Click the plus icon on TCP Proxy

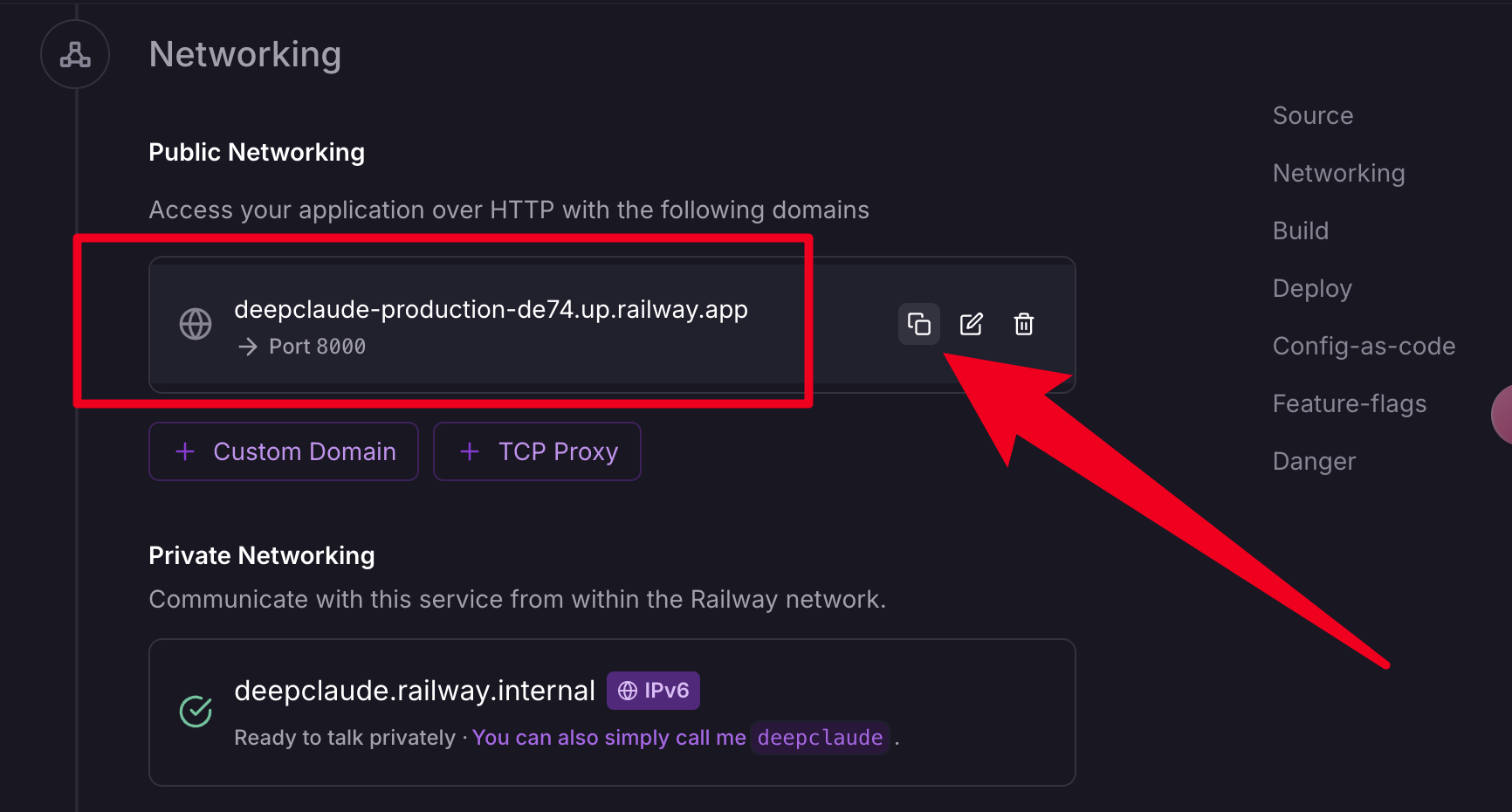point(470,451)
